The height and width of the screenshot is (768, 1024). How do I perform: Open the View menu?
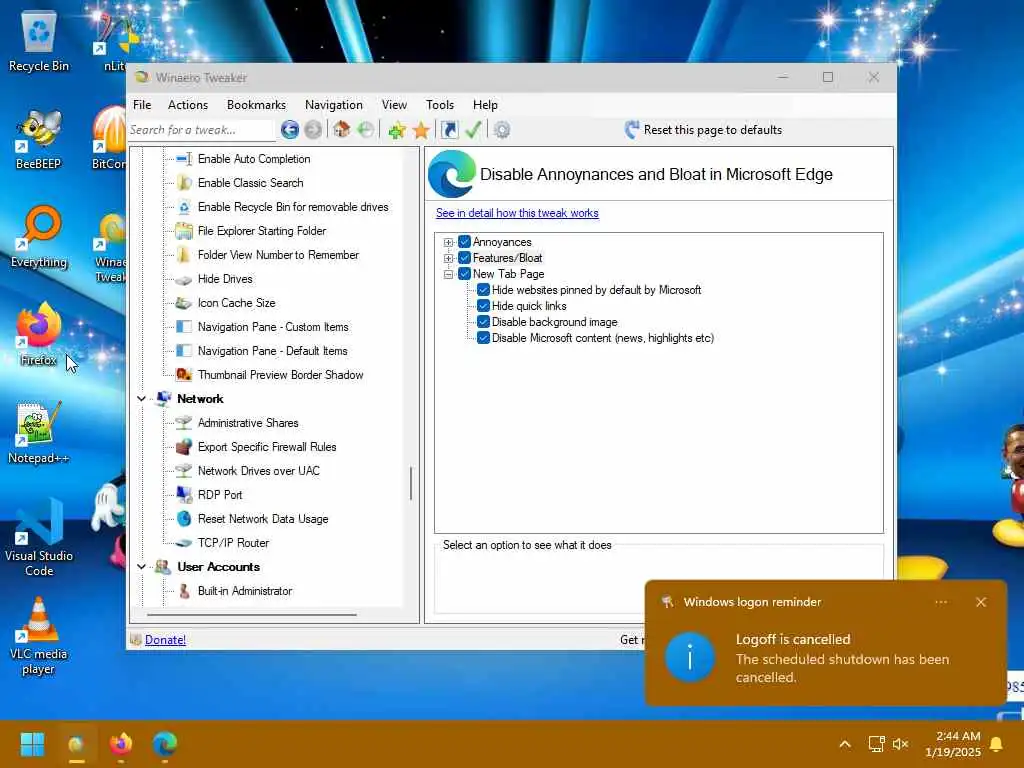pyautogui.click(x=394, y=104)
